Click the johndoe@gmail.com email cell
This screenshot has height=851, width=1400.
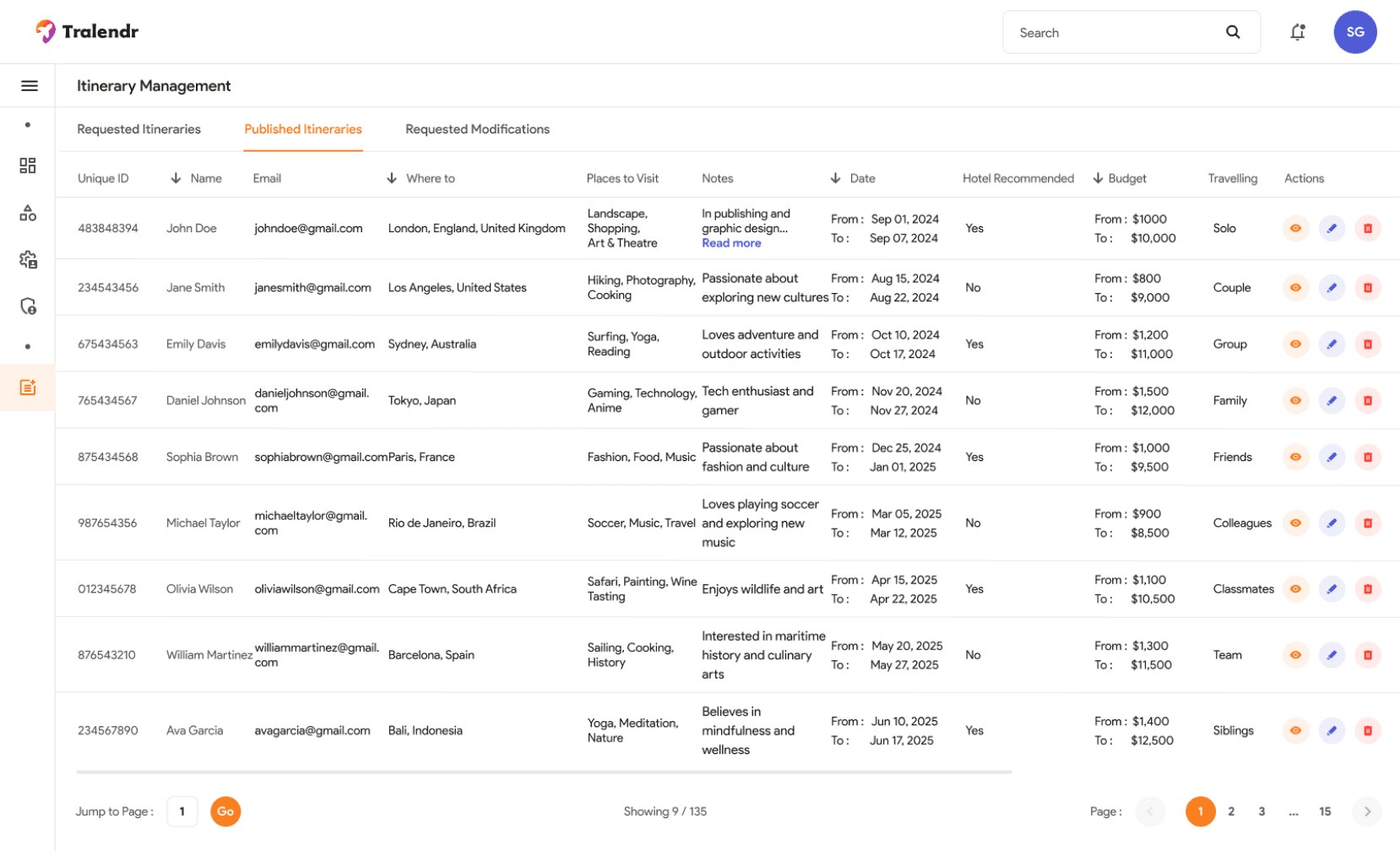click(x=308, y=228)
